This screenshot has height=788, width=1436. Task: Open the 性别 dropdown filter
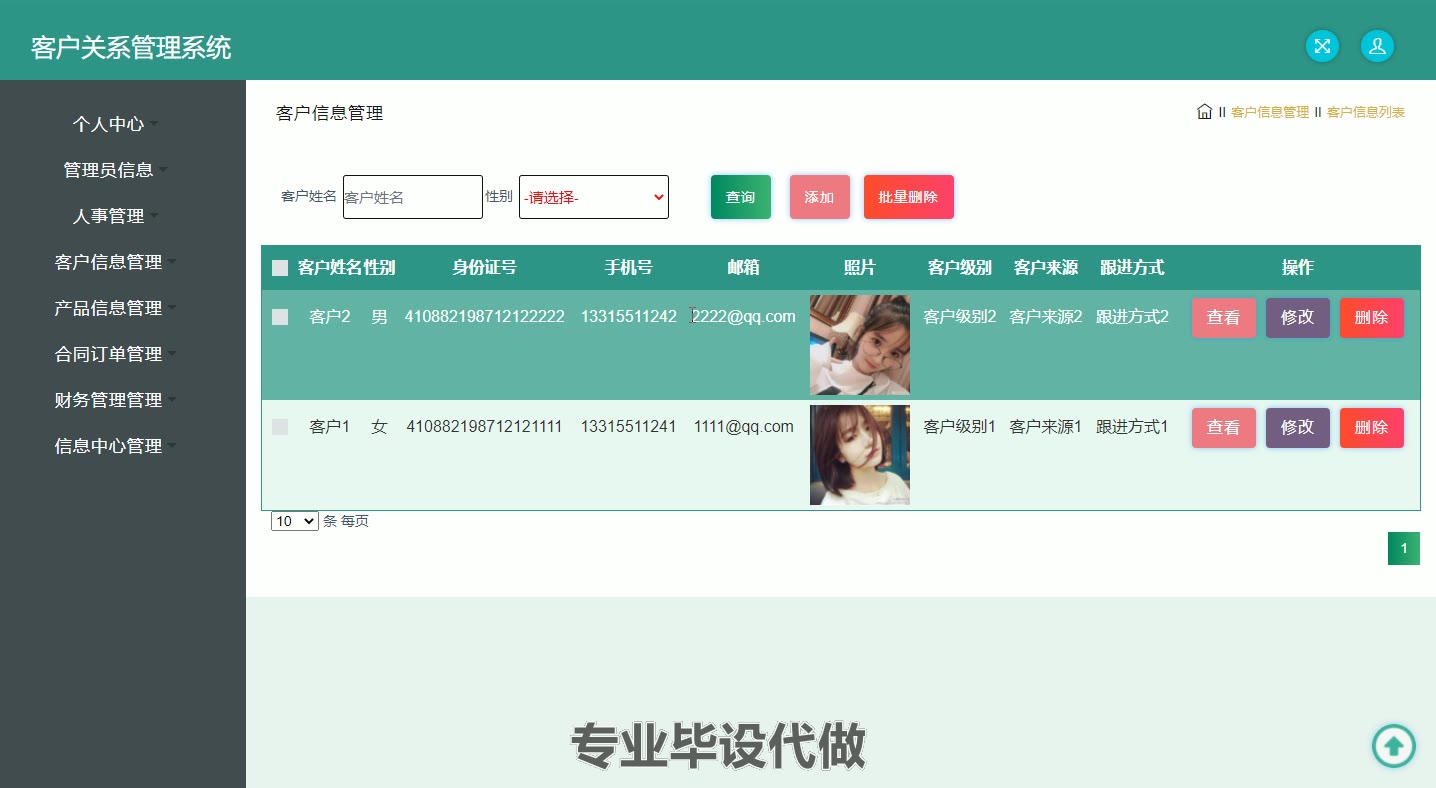click(x=594, y=197)
